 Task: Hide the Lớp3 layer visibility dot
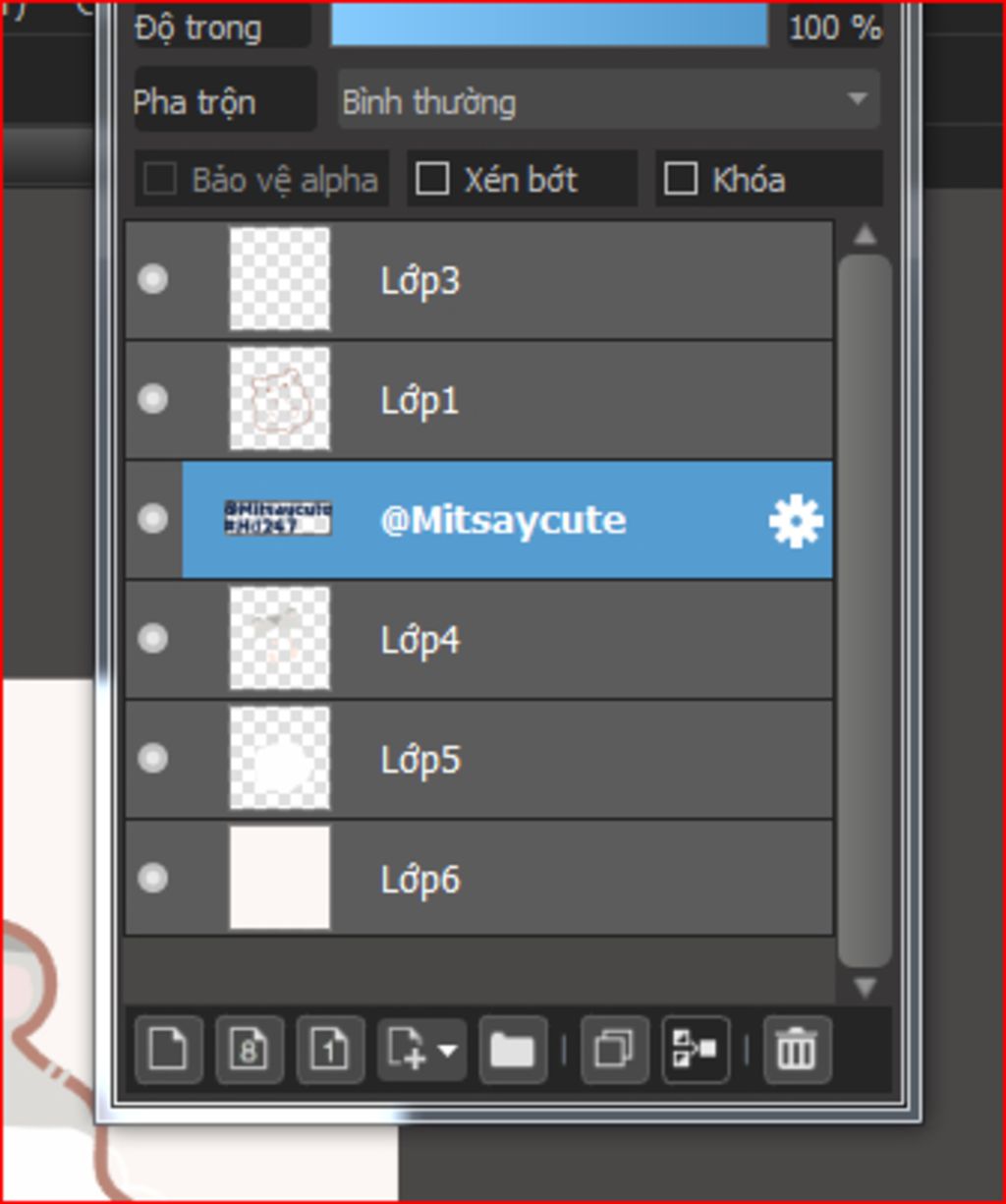coord(152,280)
